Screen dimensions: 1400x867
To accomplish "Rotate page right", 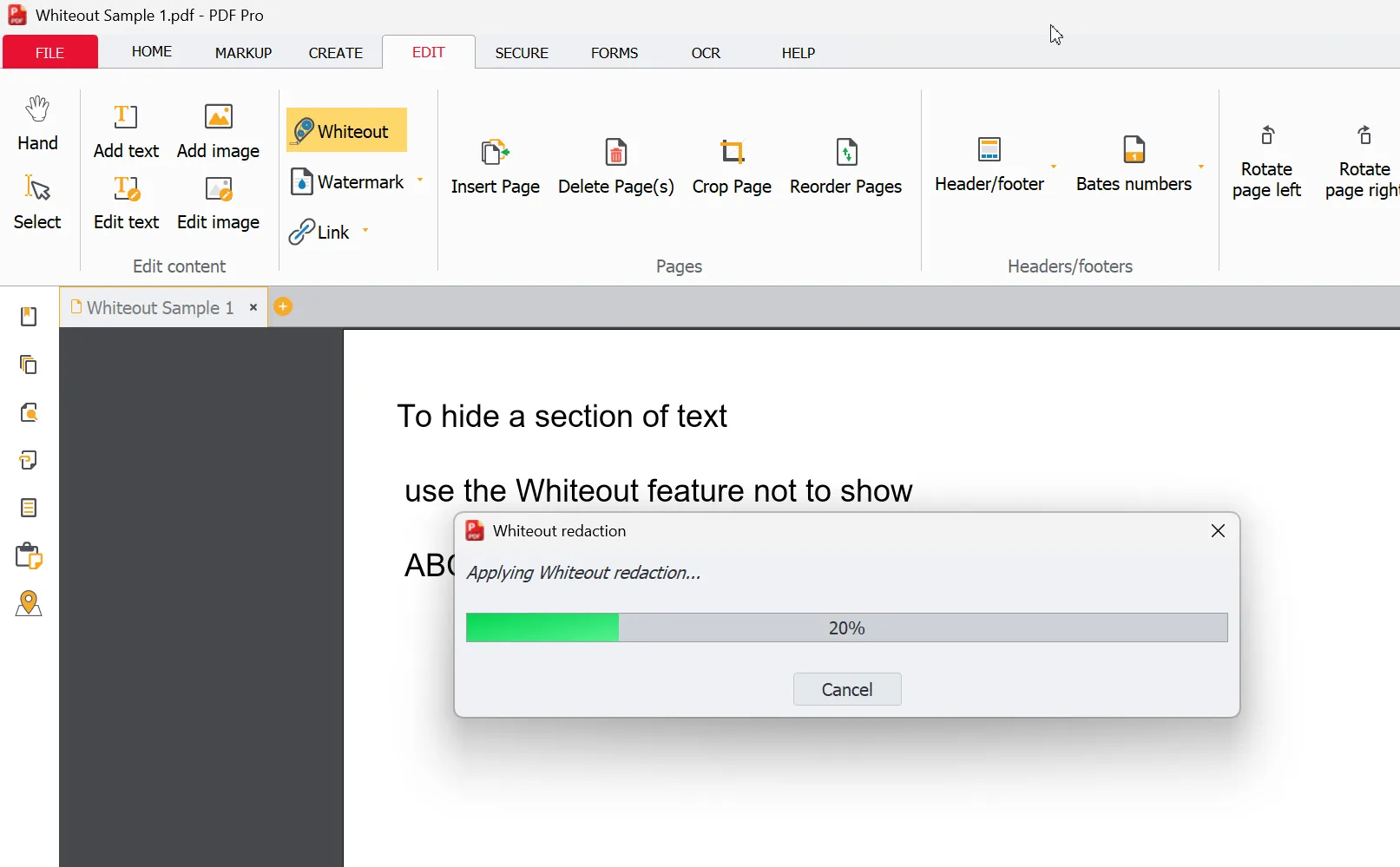I will point(1363,162).
